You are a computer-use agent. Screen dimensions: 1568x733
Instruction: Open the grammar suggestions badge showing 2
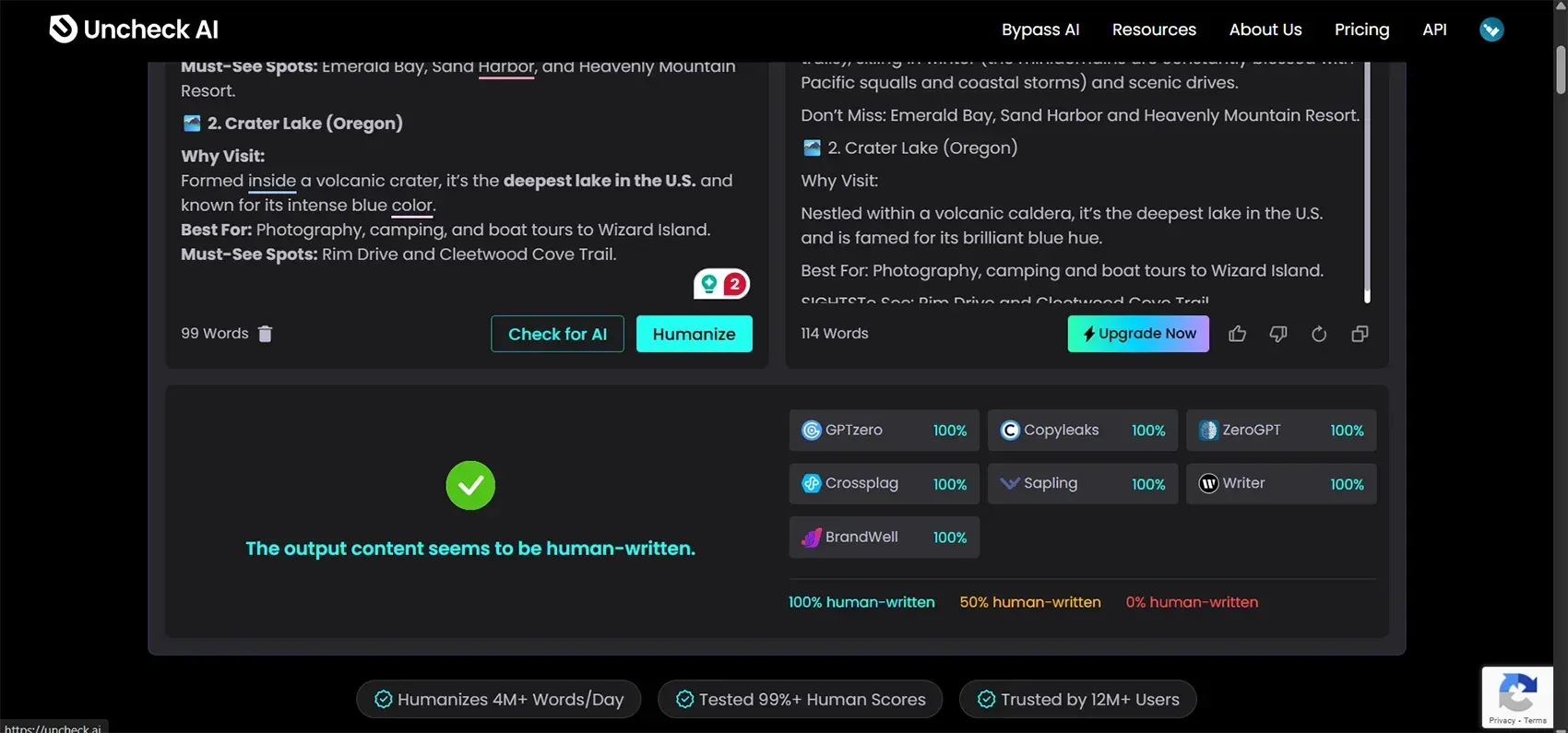click(x=721, y=284)
